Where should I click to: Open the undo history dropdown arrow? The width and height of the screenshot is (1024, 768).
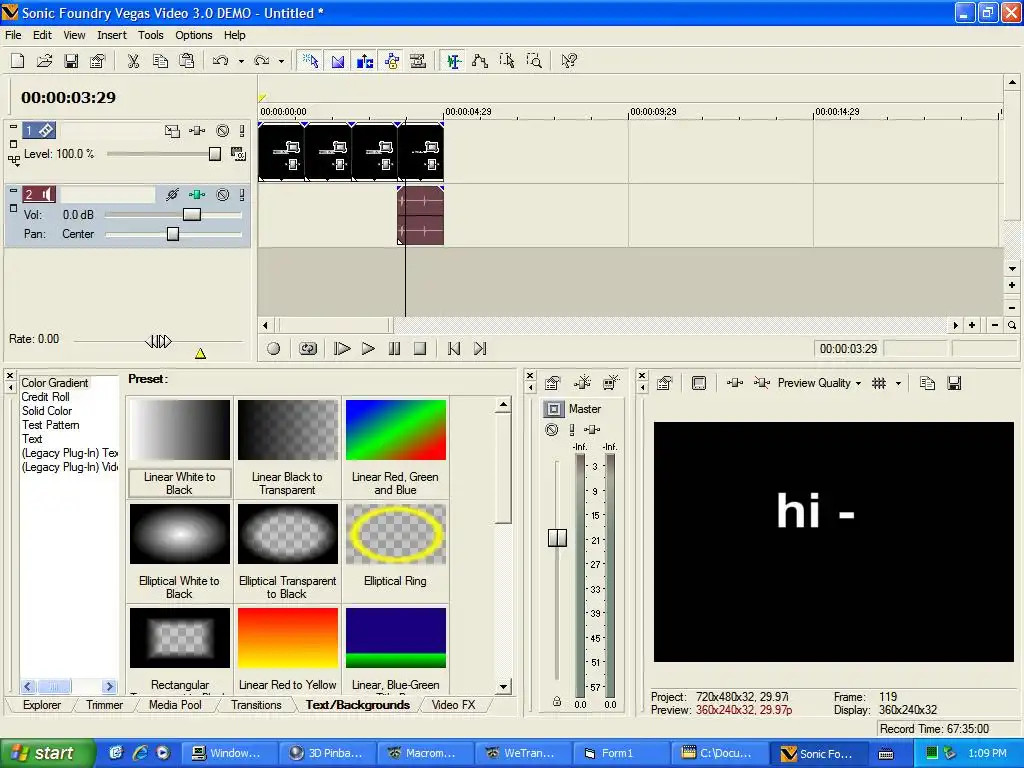[x=241, y=61]
